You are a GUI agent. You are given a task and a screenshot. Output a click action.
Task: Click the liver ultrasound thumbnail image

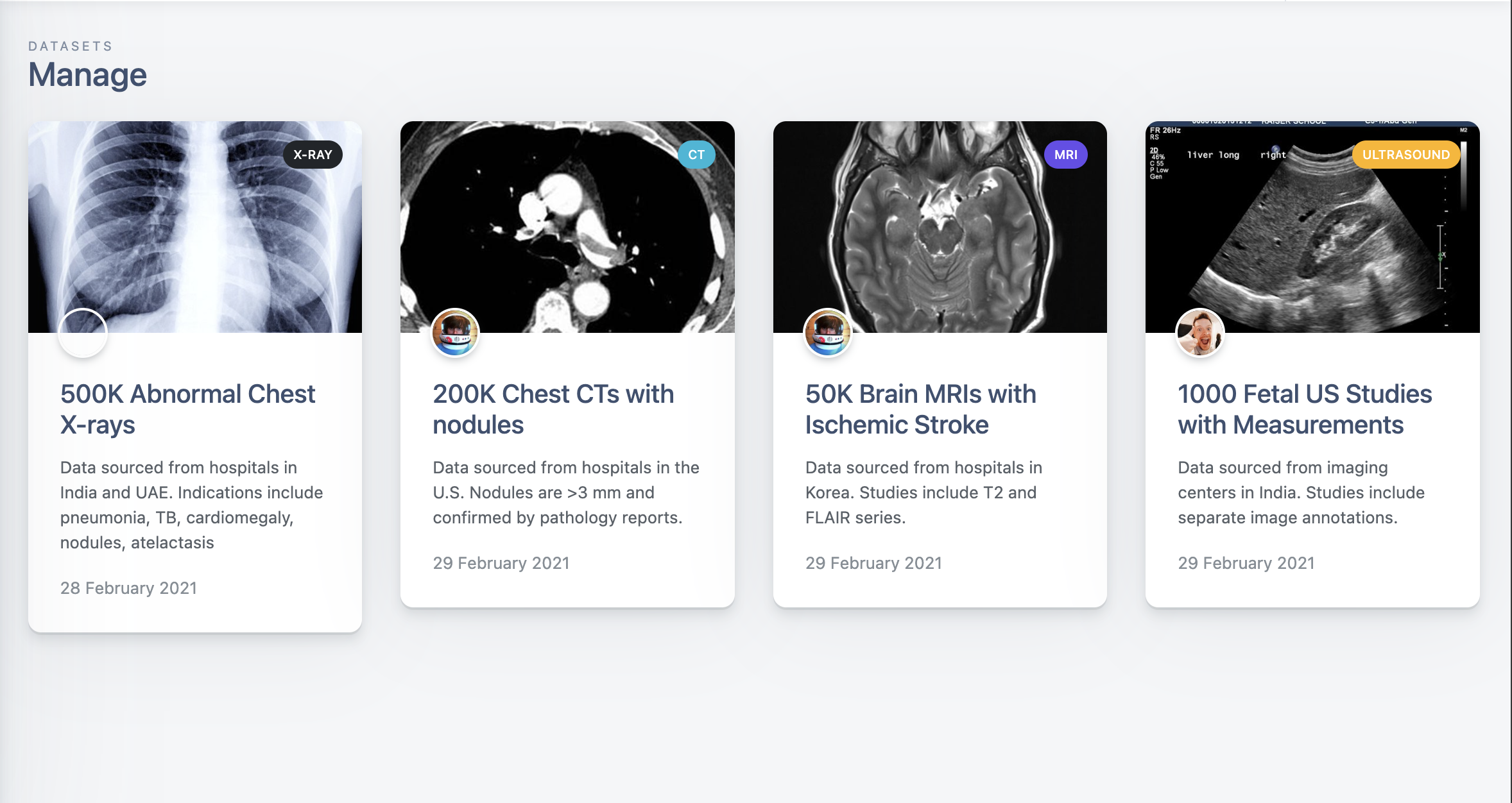click(x=1311, y=224)
